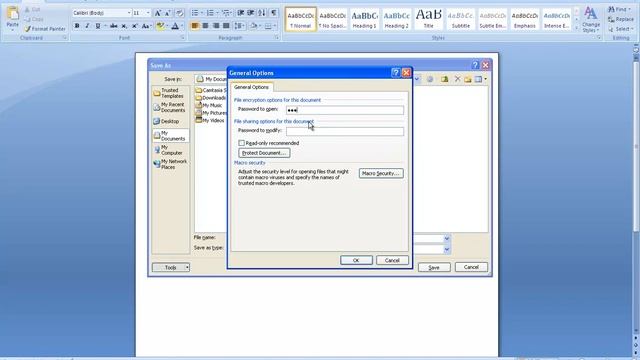Open Tools dropdown in Save As dialog
Viewport: 640px width, 360px height.
coord(171,267)
